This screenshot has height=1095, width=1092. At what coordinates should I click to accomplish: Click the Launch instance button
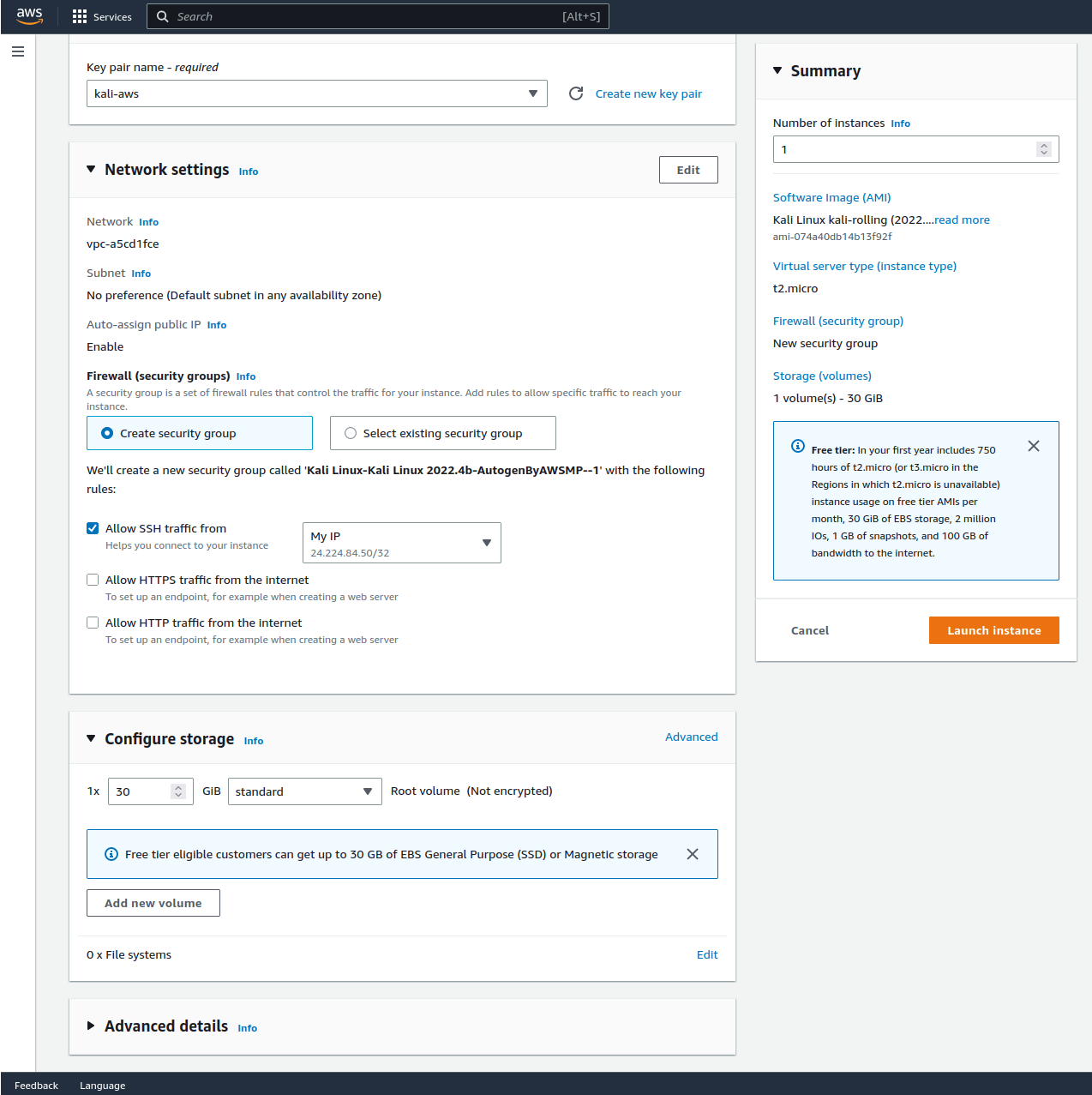click(x=993, y=630)
